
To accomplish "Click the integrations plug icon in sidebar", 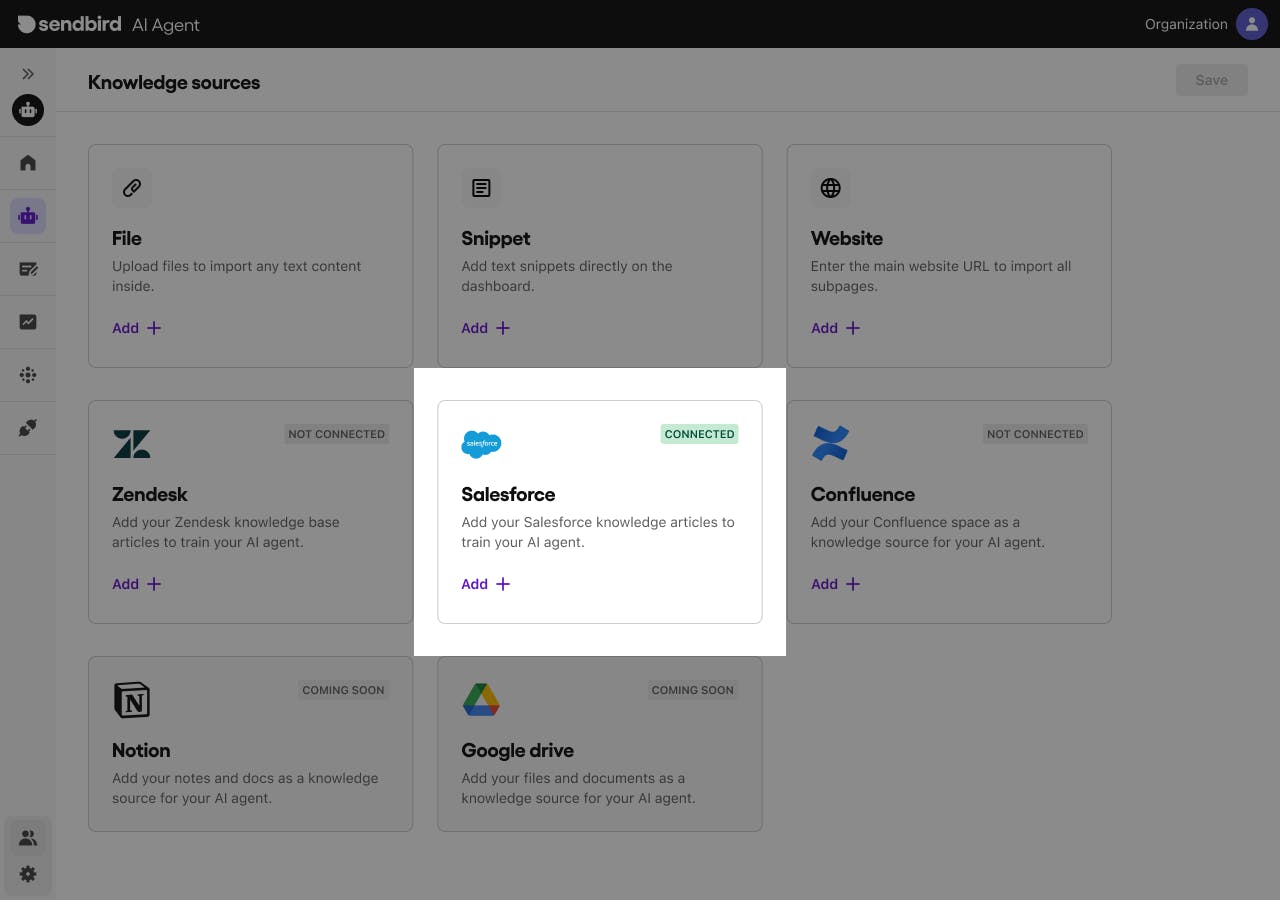I will pyautogui.click(x=27, y=428).
